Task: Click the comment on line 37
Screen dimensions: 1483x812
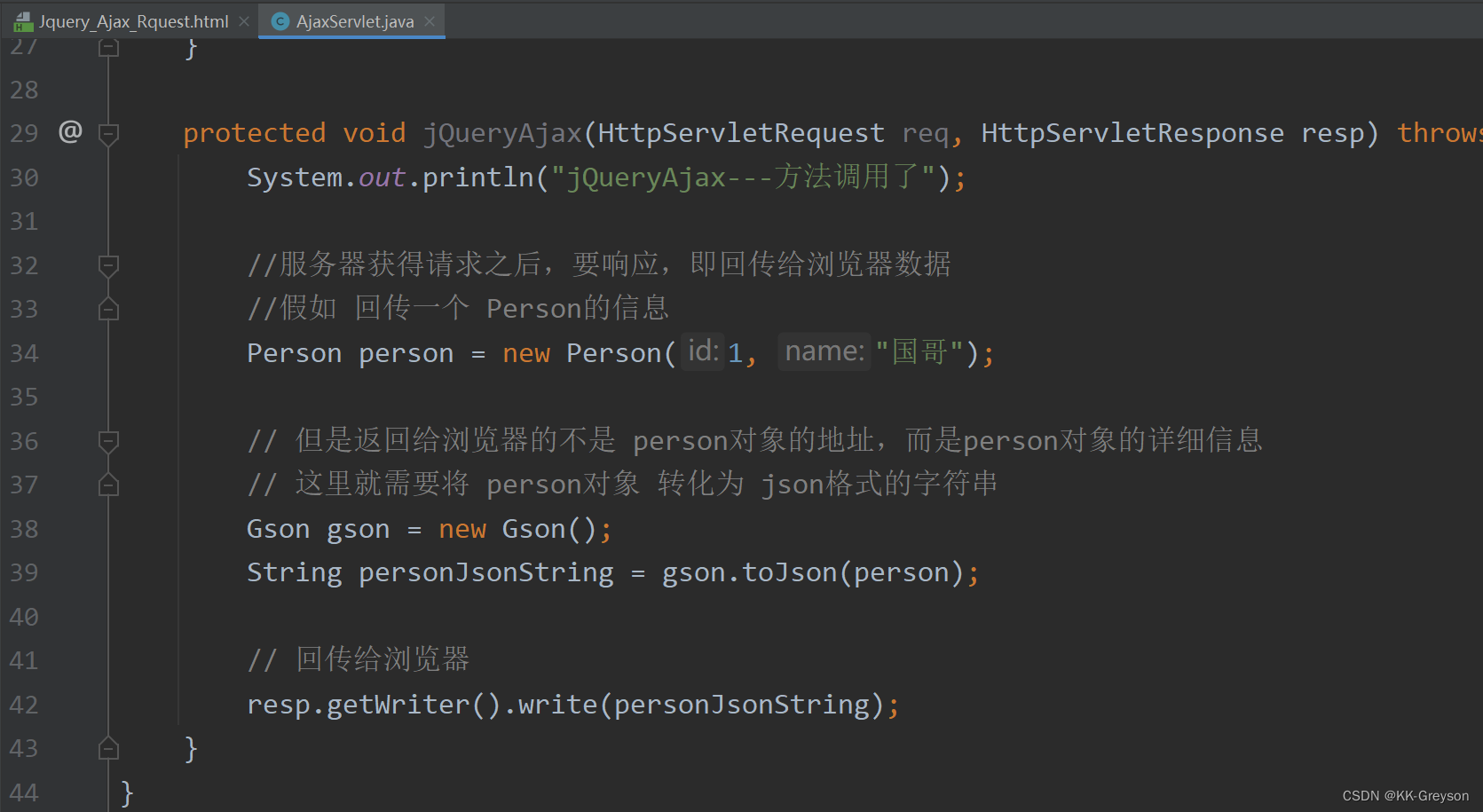Action: pos(623,484)
